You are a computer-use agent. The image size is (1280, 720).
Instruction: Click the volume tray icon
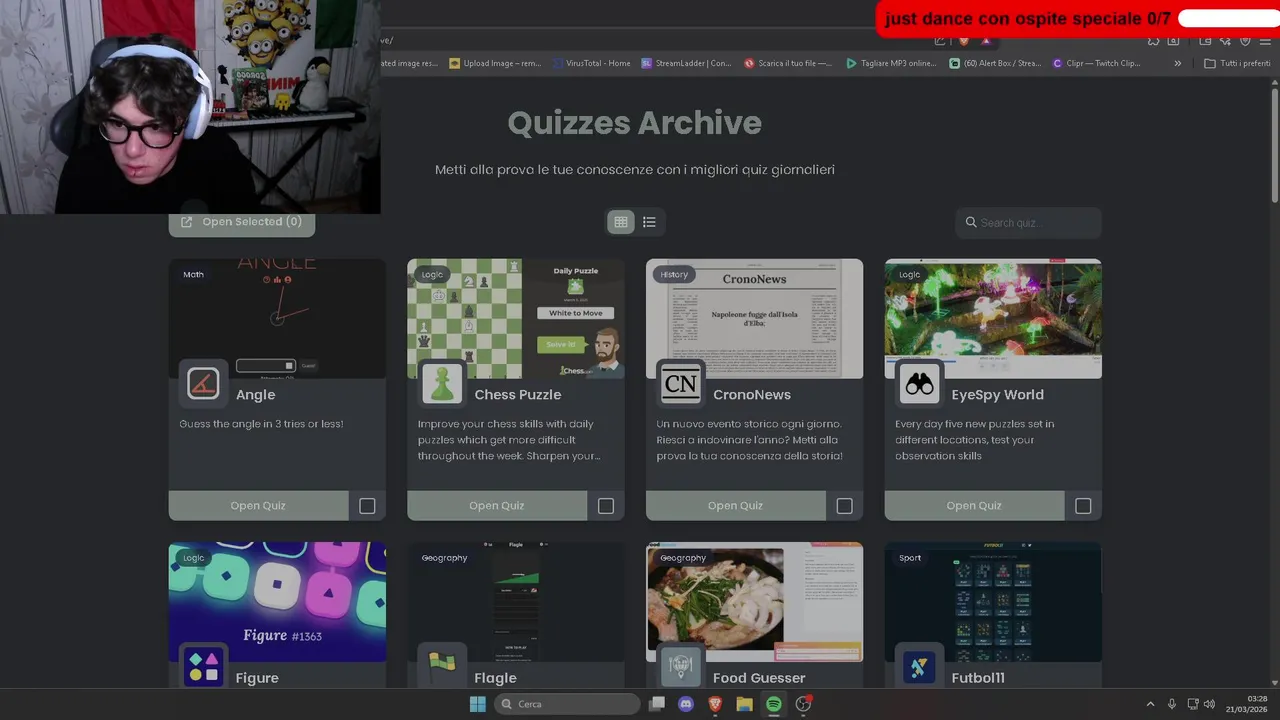(1209, 704)
